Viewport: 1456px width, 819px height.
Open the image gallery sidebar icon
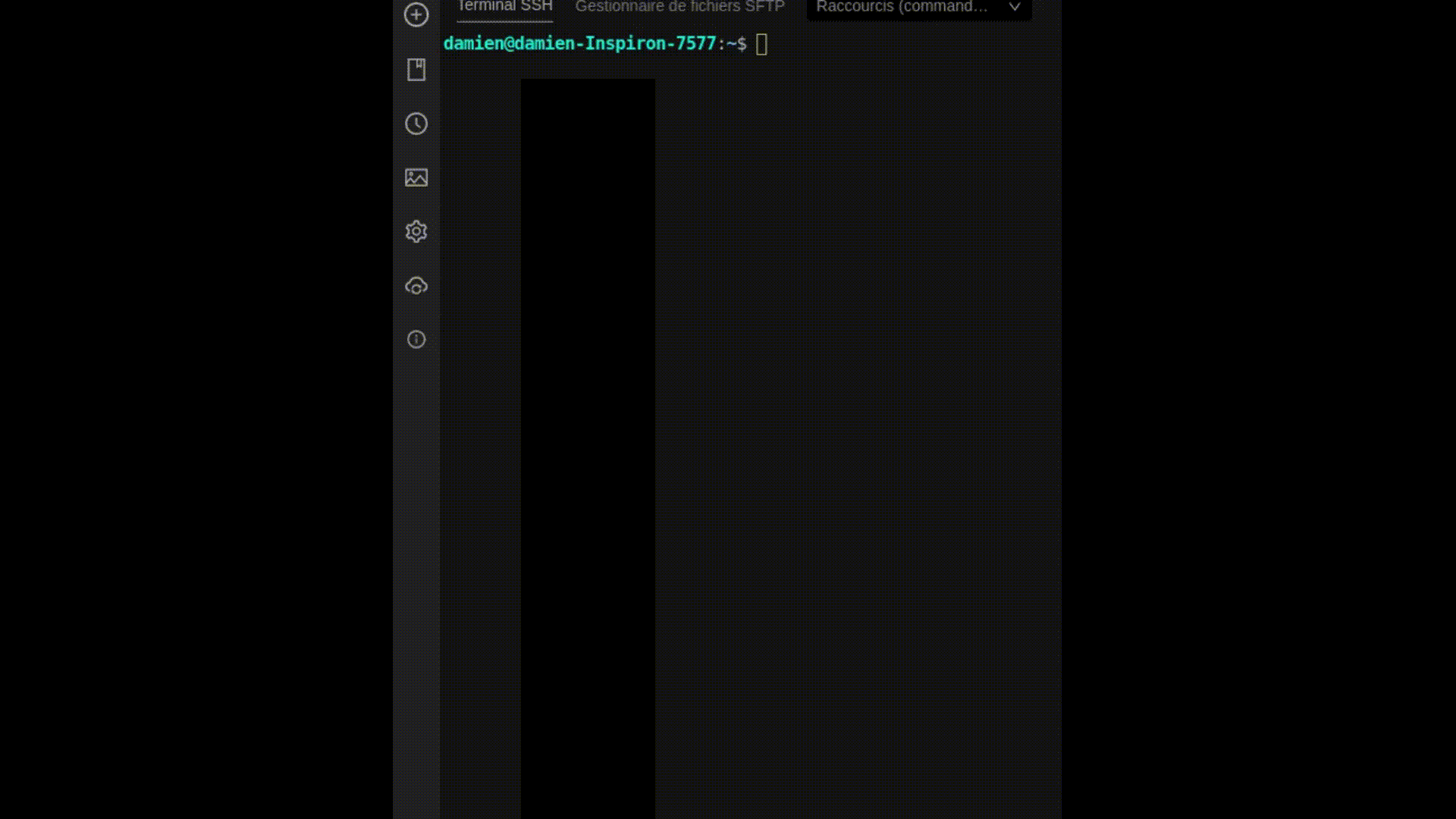click(x=416, y=177)
